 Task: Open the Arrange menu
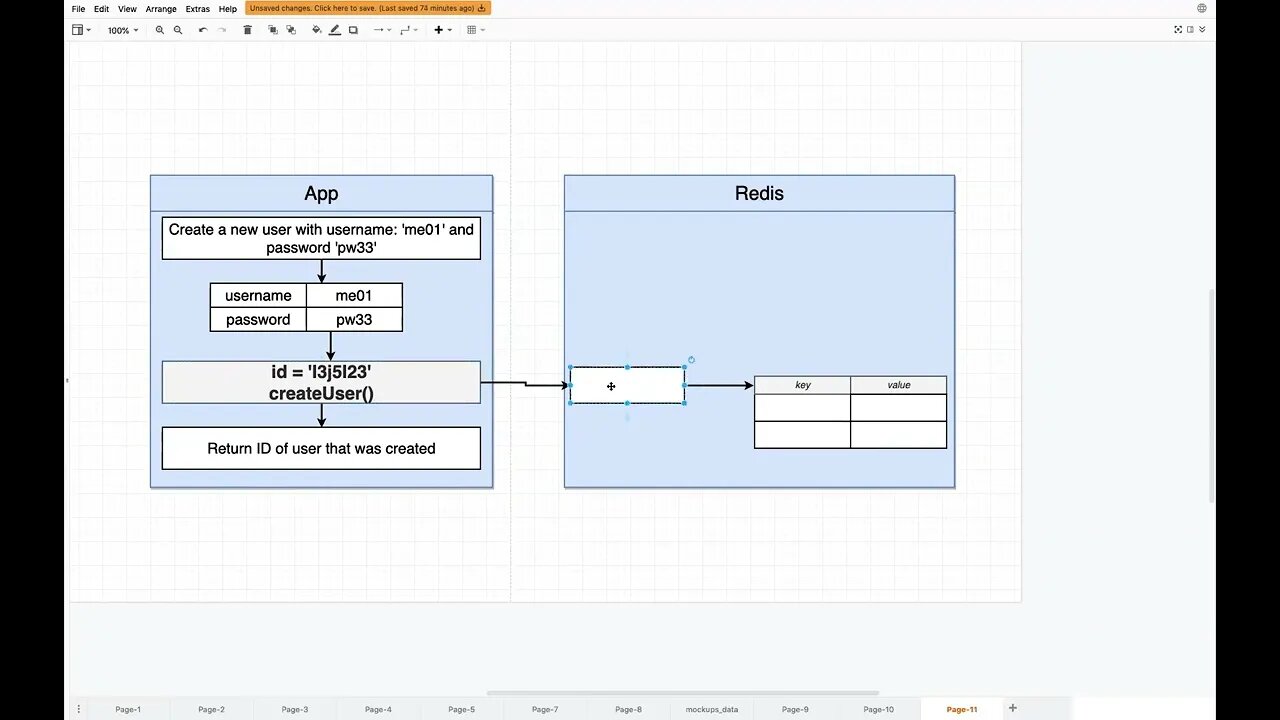pos(161,8)
